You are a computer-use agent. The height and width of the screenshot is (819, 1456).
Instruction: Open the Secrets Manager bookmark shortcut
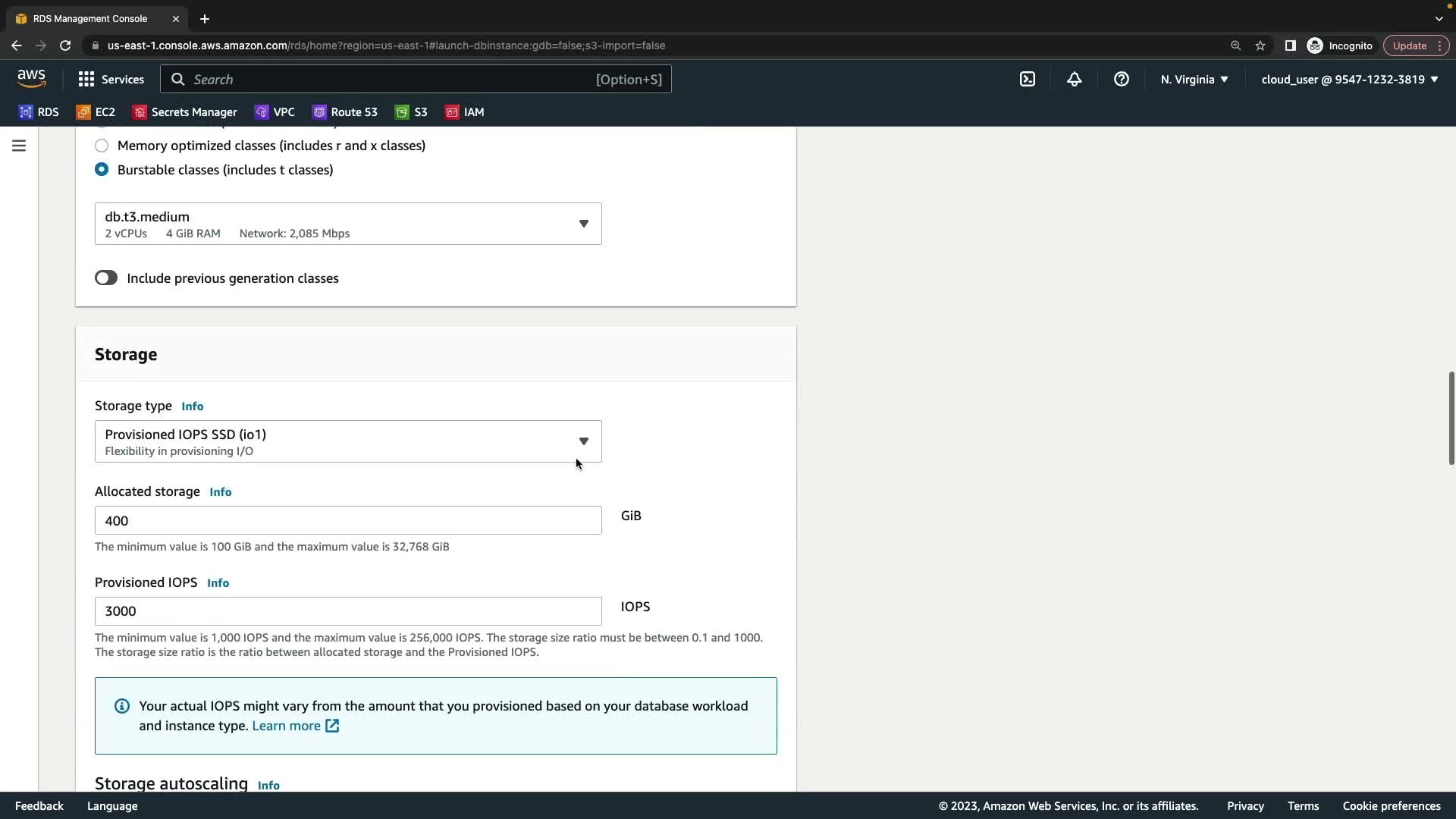coord(185,112)
